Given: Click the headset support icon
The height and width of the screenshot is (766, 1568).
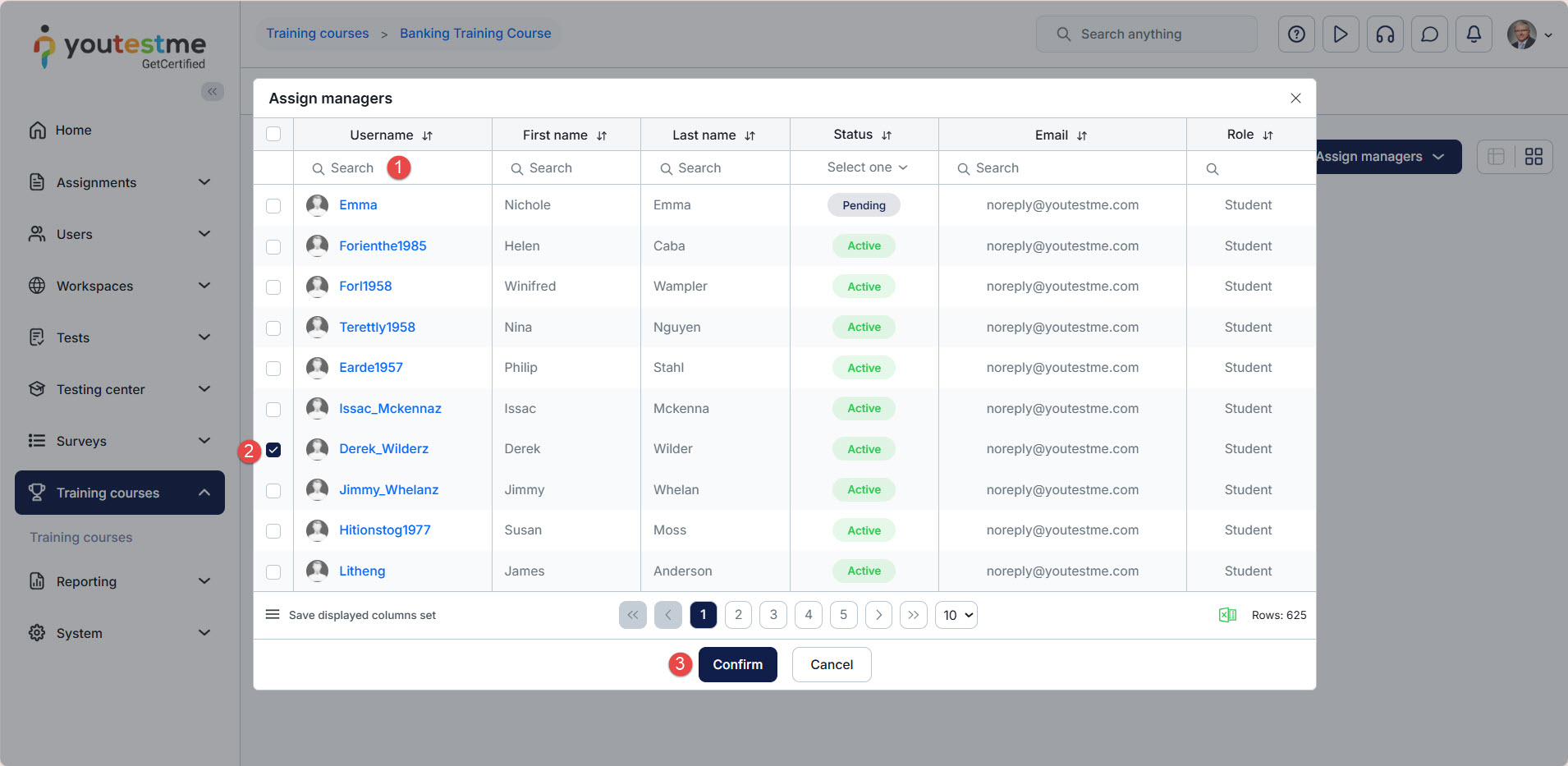Looking at the screenshot, I should coord(1385,34).
